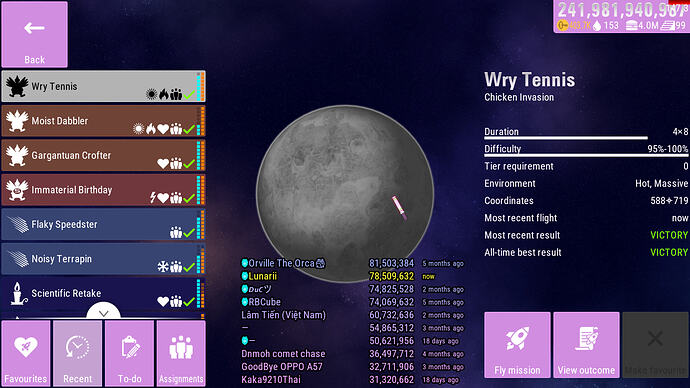690x388 pixels.
Task: Click the All-time best result VICTORY text
Action: (x=669, y=252)
